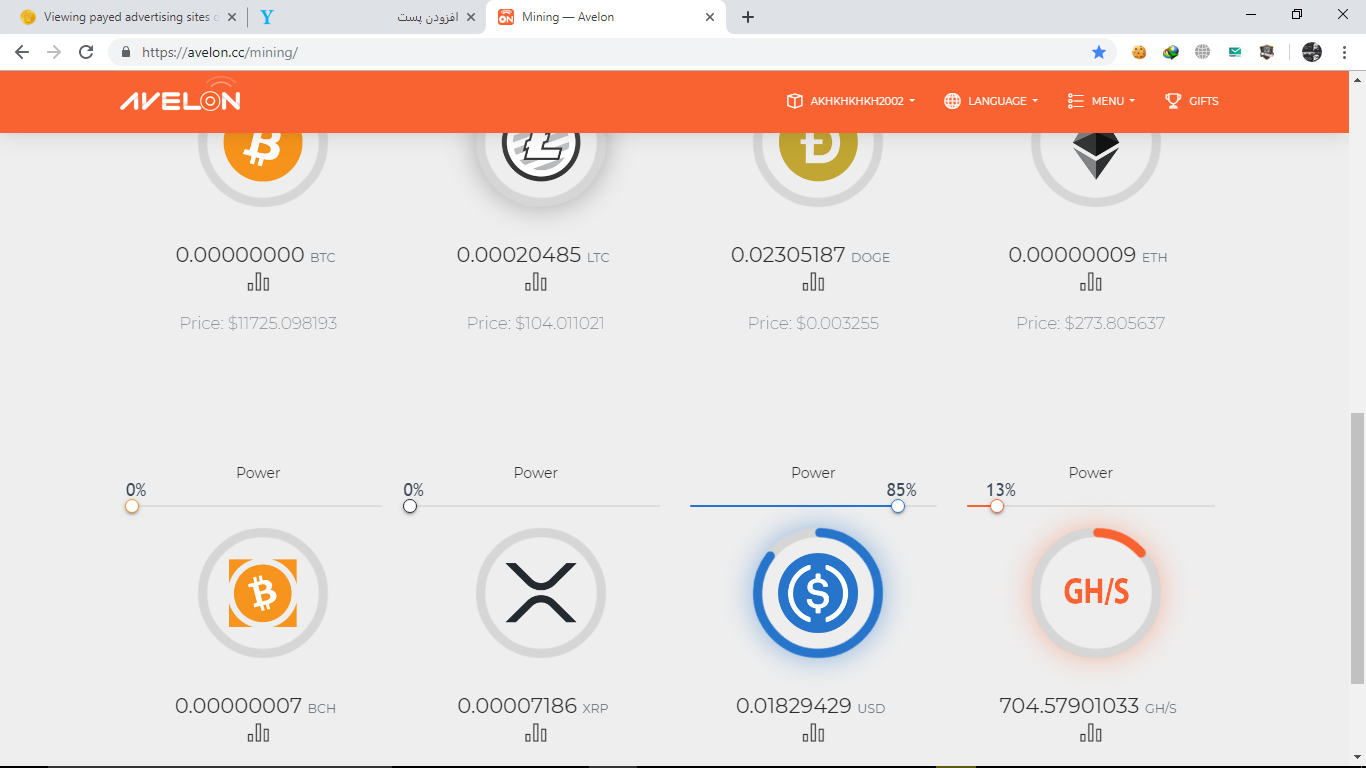This screenshot has width=1366, height=768.
Task: Click the cookie extension icon
Action: click(1139, 52)
